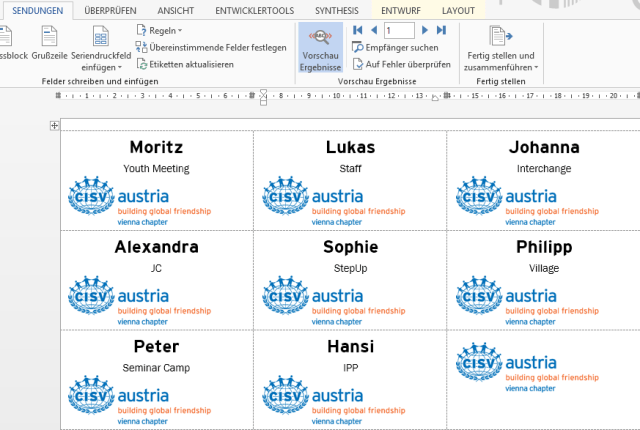This screenshot has width=640, height=430.
Task: Select the ENTWICKLERTOOLS tab
Action: 254,11
